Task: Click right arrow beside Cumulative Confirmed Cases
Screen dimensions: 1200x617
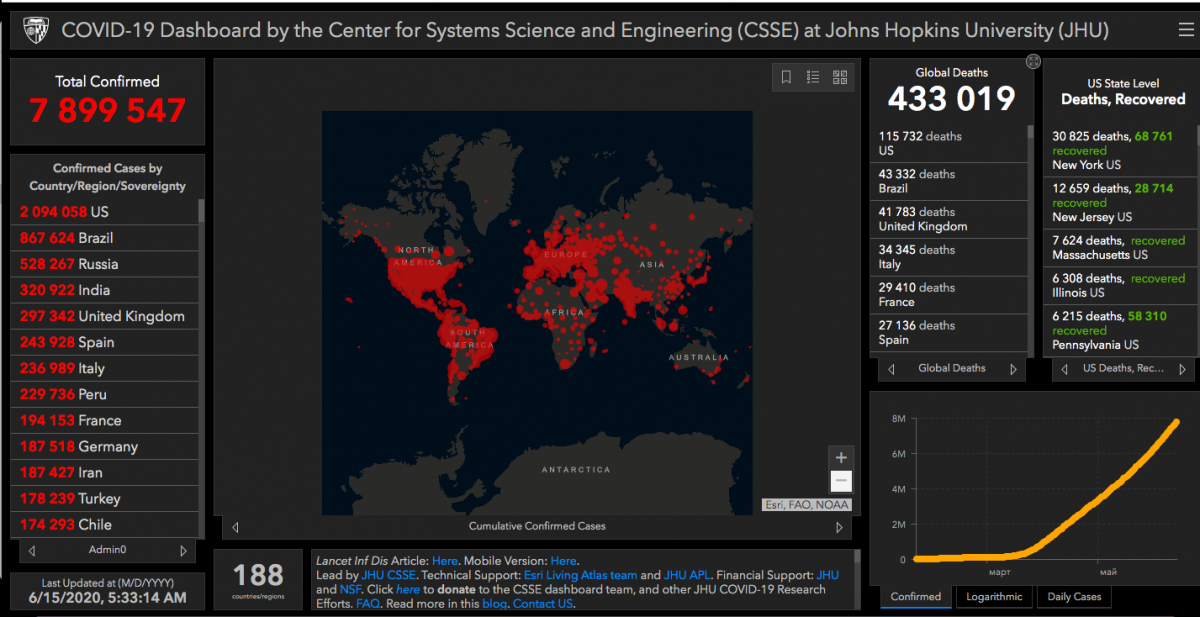Action: (x=839, y=527)
